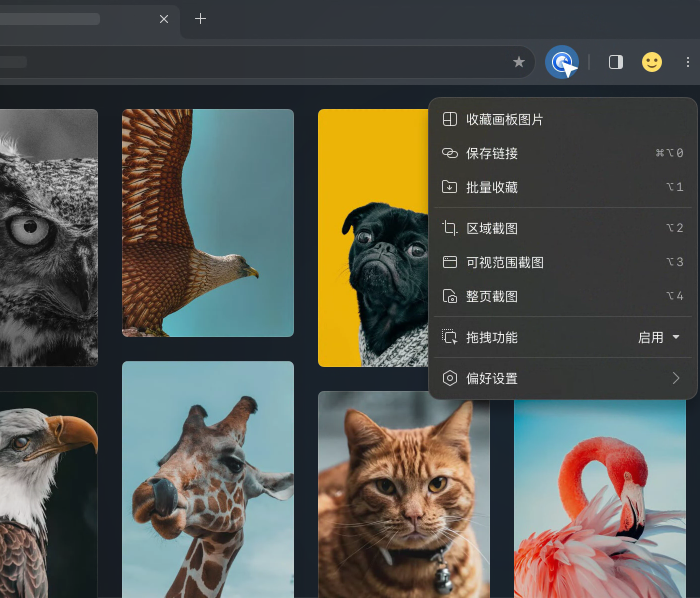Close the current browser tab
The image size is (700, 598).
click(164, 19)
